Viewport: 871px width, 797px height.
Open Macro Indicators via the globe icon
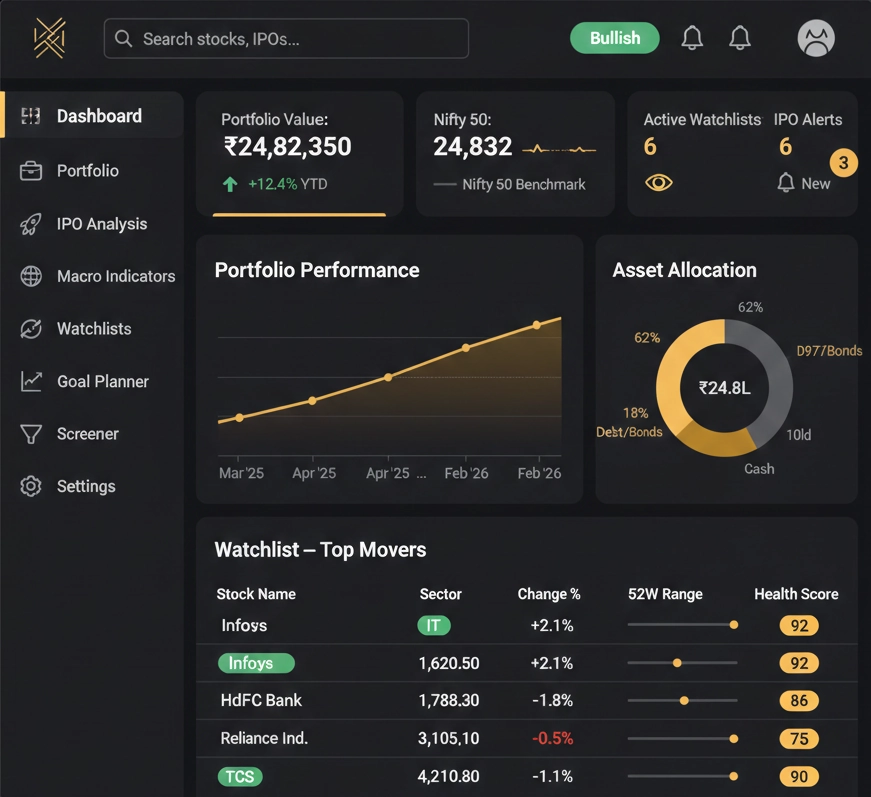point(31,276)
